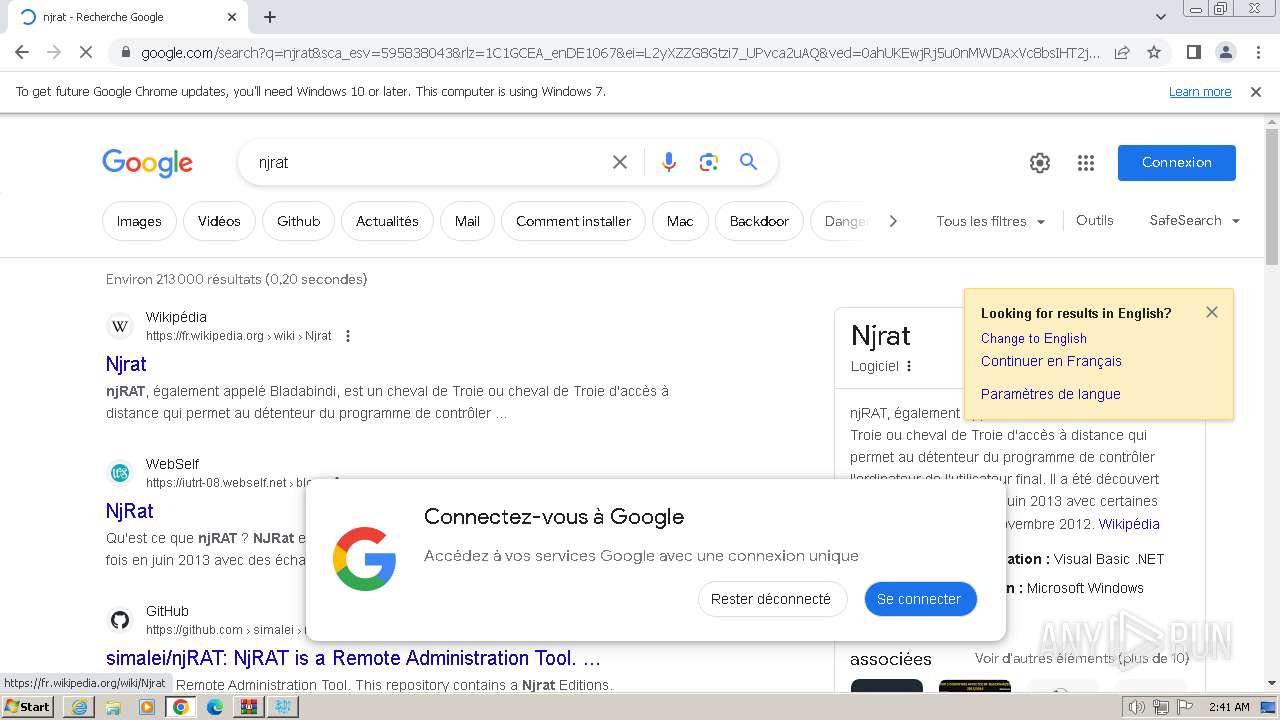Click Se connecter button
This screenshot has width=1280, height=720.
click(919, 599)
